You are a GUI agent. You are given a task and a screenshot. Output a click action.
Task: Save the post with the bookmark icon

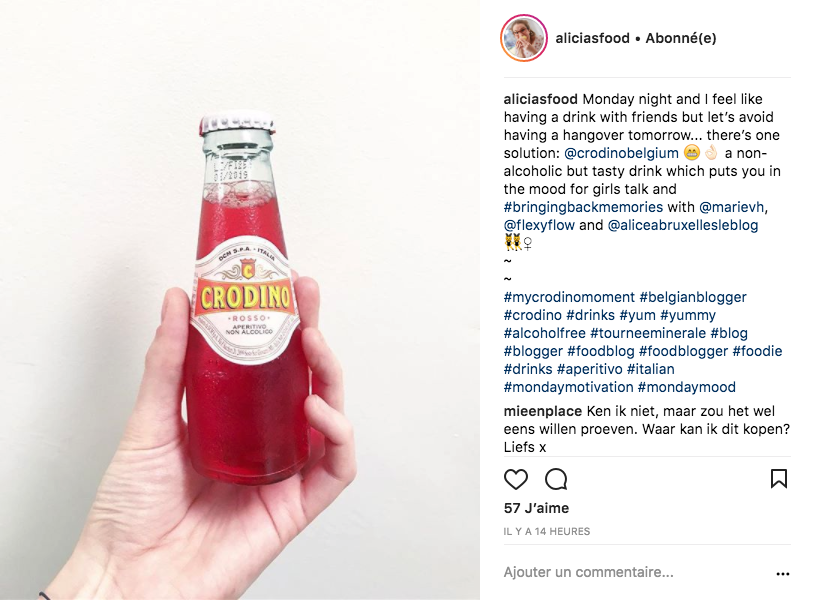tap(779, 479)
